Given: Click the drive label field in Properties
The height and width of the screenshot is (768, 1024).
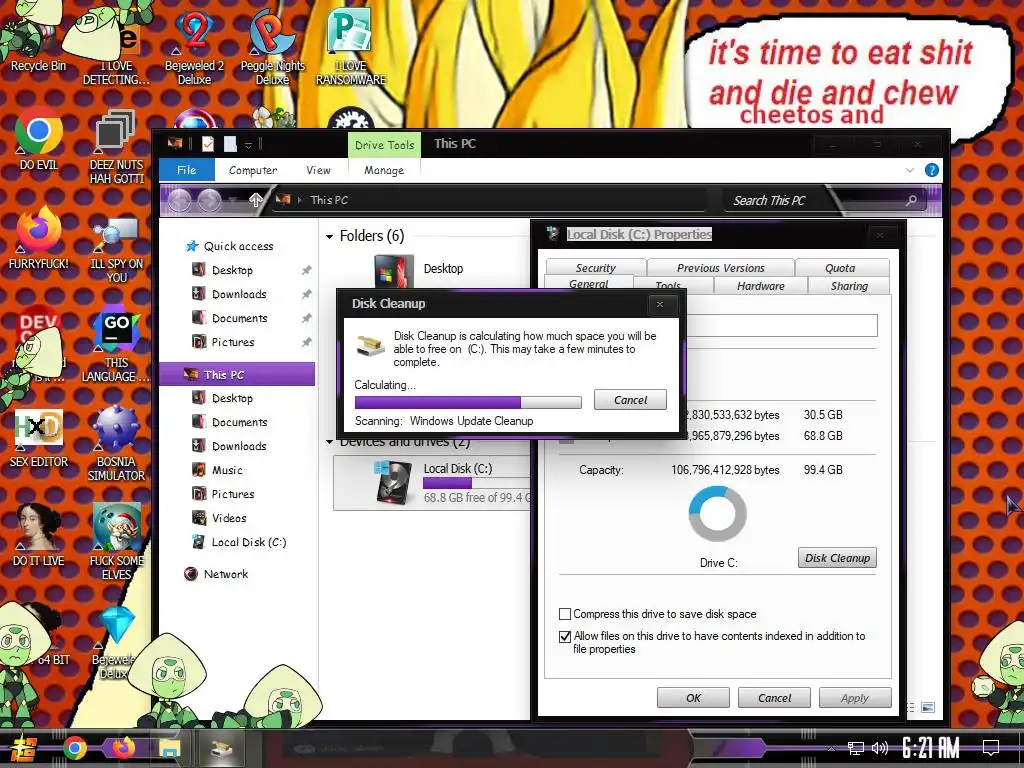Looking at the screenshot, I should click(x=781, y=325).
